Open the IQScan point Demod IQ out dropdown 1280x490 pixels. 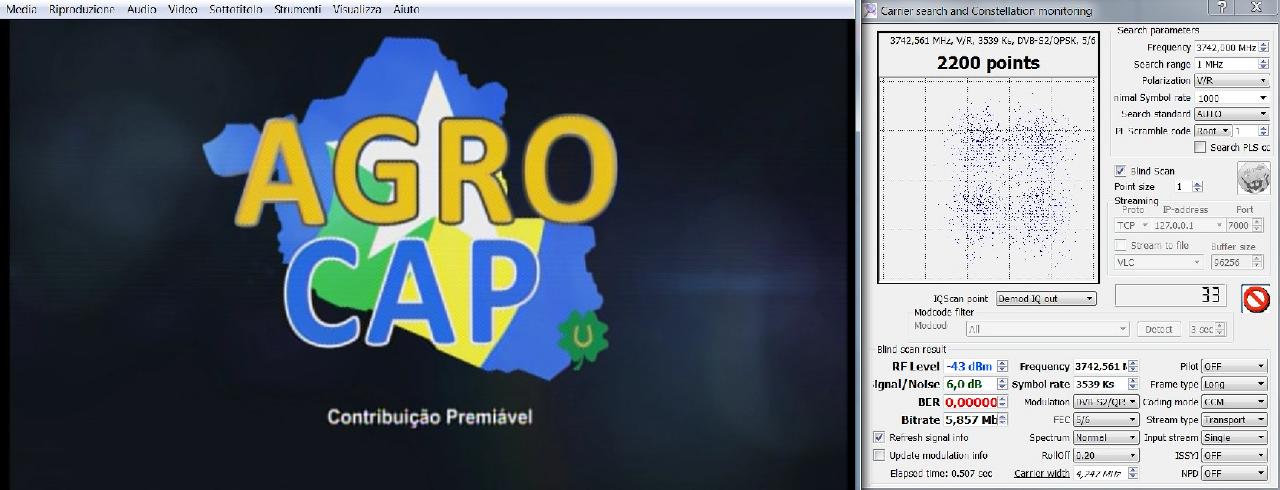pos(1044,299)
